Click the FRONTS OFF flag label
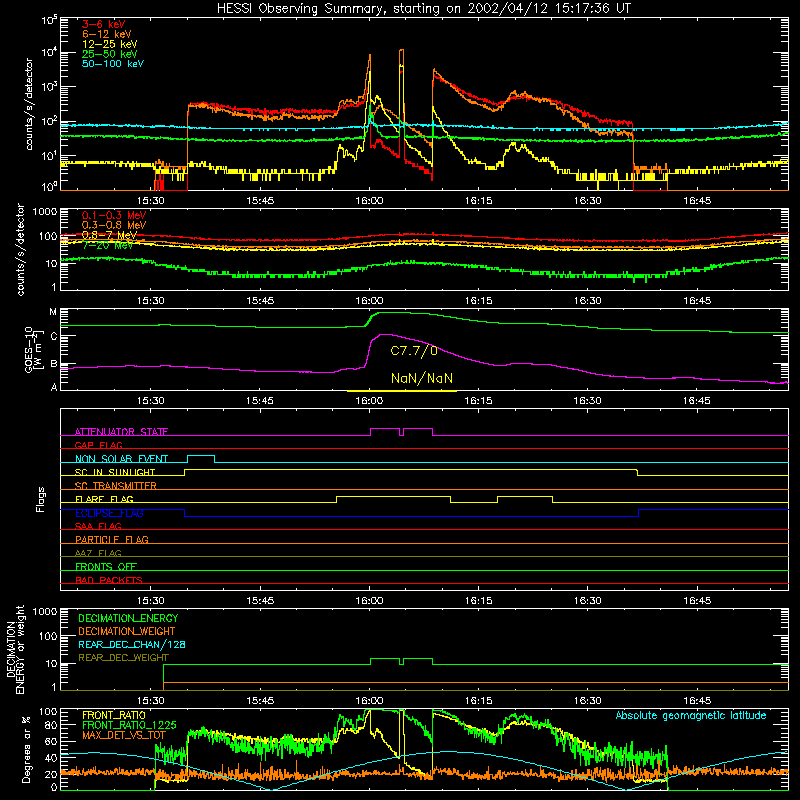Image resolution: width=800 pixels, height=800 pixels. (x=106, y=566)
